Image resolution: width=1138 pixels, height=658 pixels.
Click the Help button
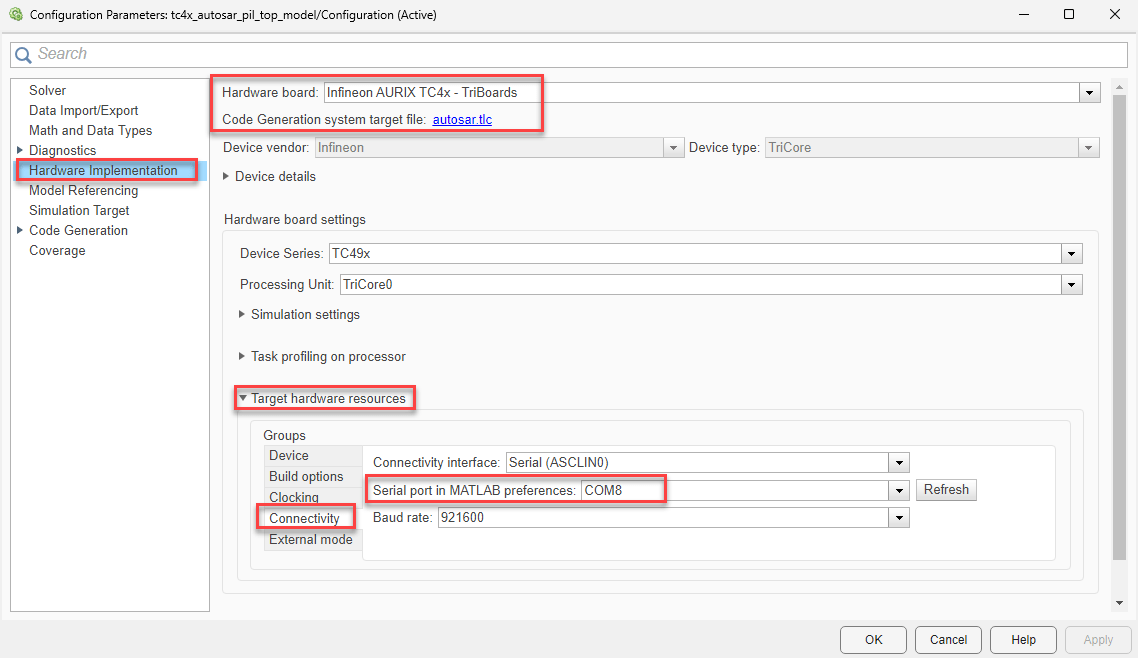[1023, 640]
